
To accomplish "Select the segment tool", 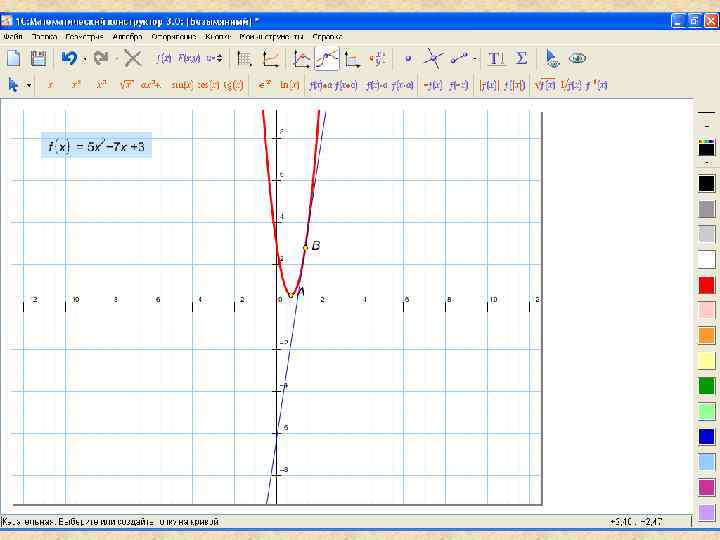I will point(459,58).
